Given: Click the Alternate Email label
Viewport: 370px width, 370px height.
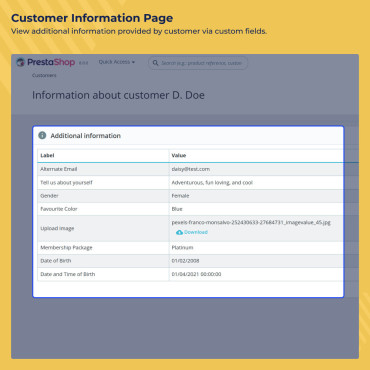Looking at the screenshot, I should [x=59, y=169].
